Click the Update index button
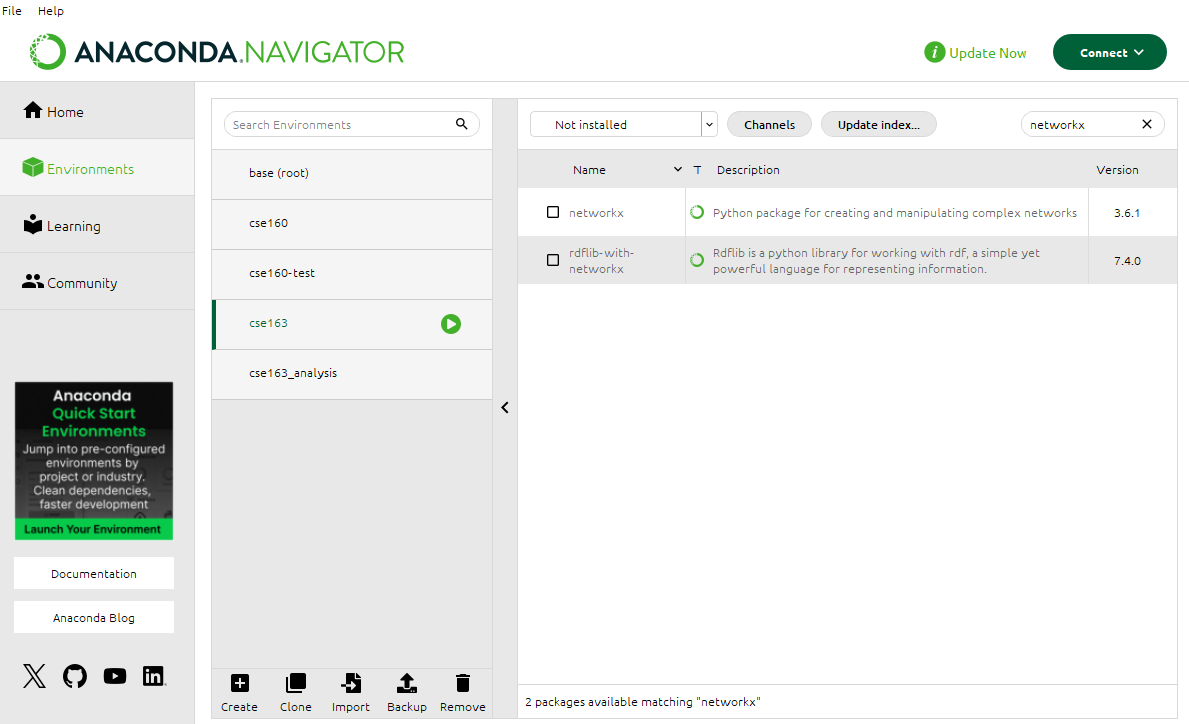Image resolution: width=1189 pixels, height=724 pixels. click(878, 124)
